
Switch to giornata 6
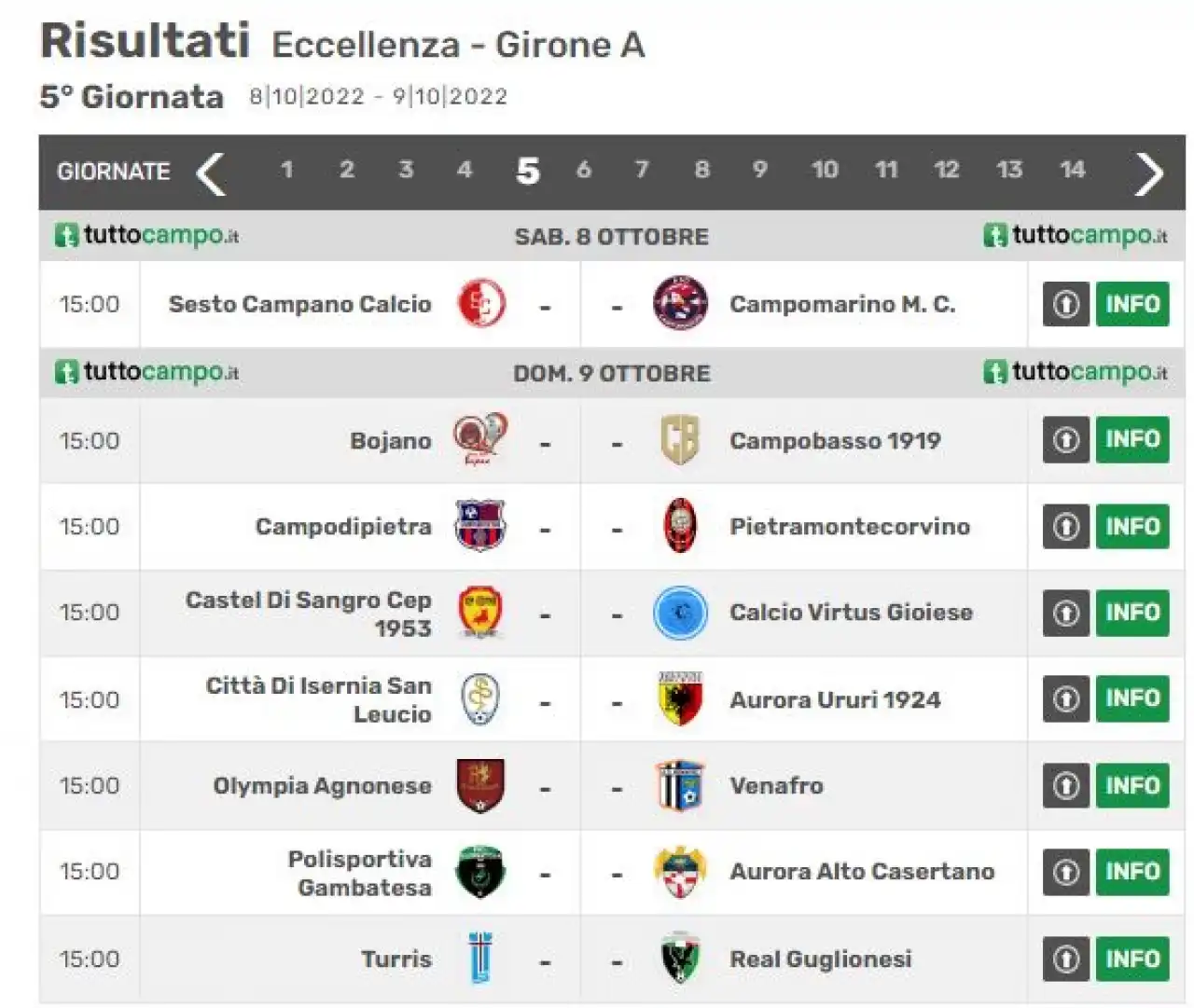[x=584, y=170]
